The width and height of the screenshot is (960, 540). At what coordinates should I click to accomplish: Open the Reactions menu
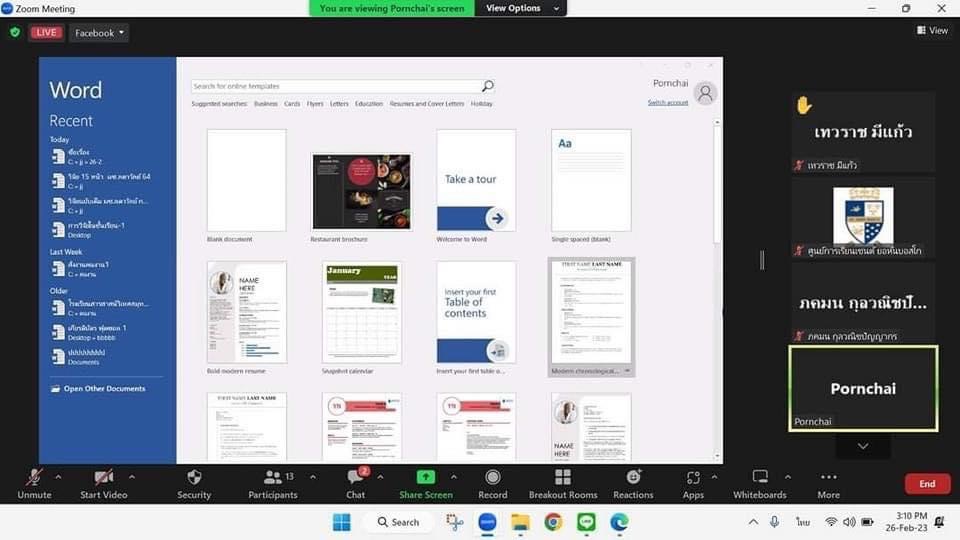coord(633,478)
